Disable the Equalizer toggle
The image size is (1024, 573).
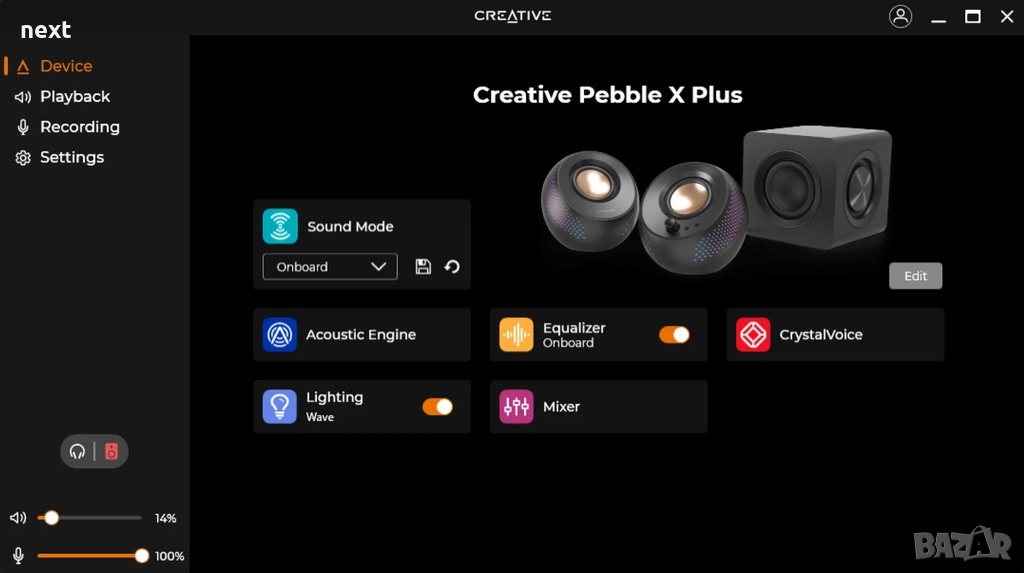click(x=674, y=335)
